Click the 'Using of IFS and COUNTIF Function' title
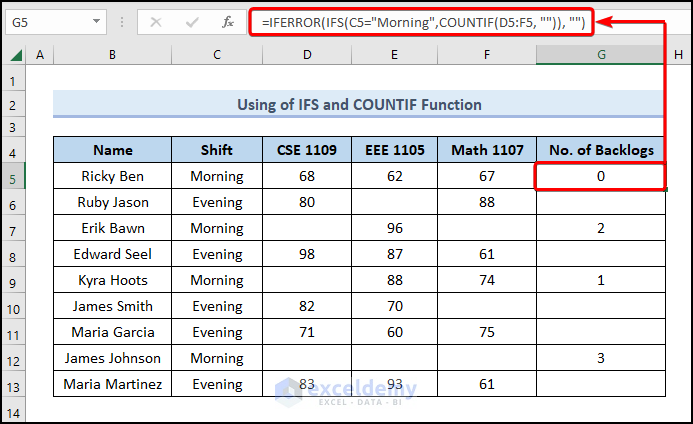The height and width of the screenshot is (424, 693). click(x=359, y=104)
